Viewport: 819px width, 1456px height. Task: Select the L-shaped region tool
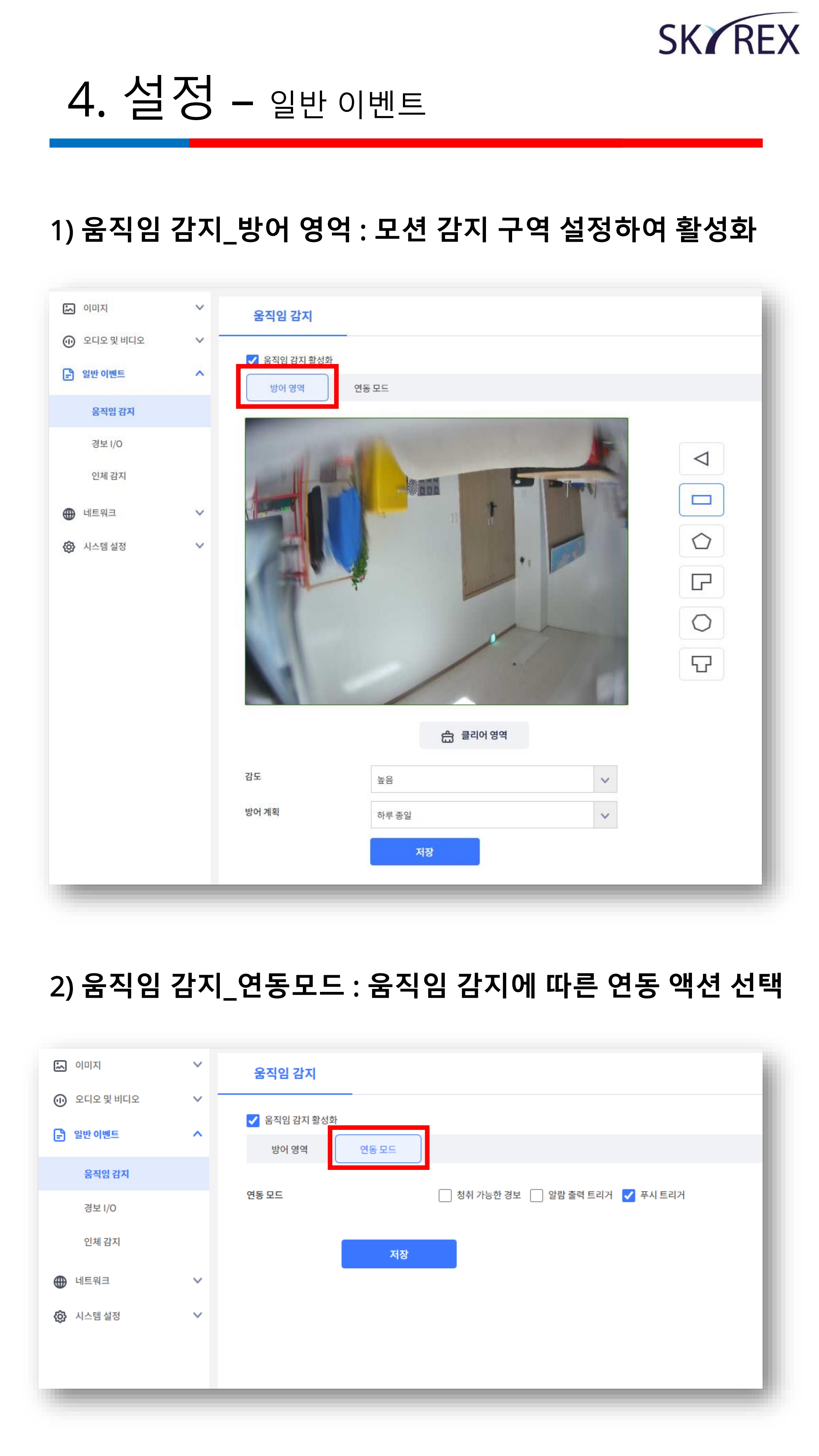point(701,582)
